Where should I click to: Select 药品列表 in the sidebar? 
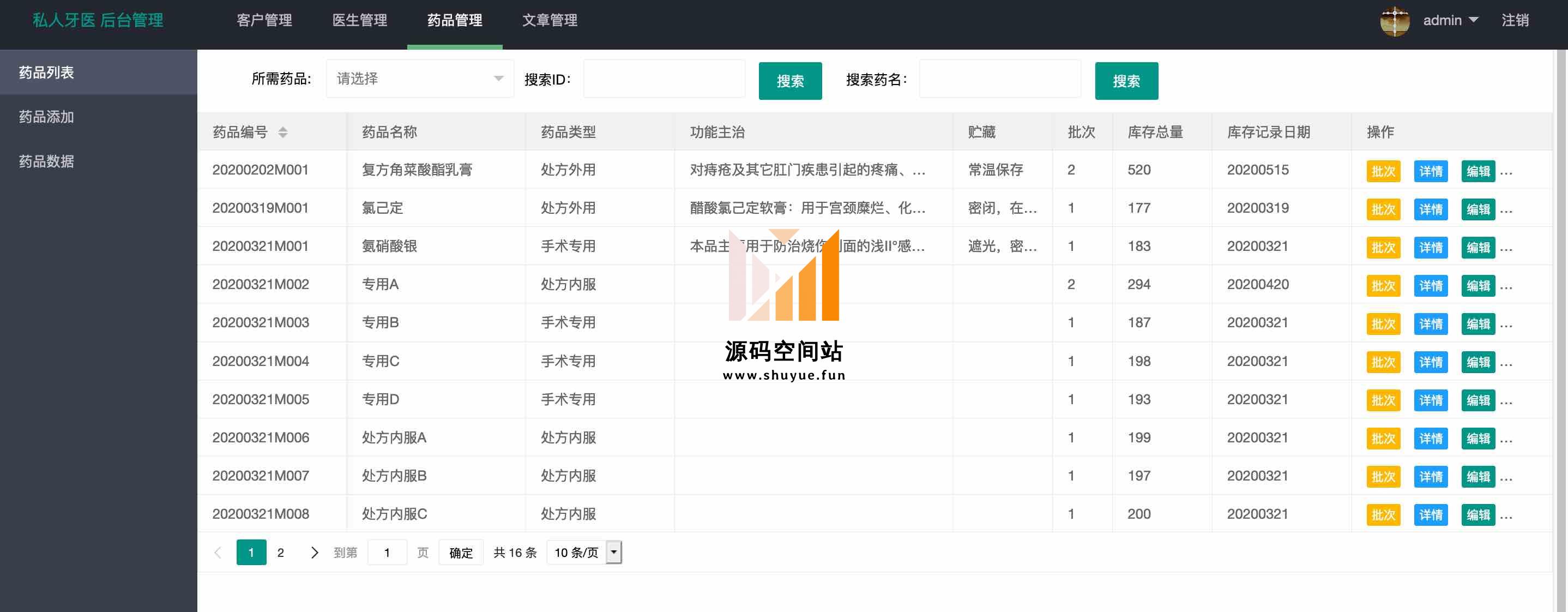click(99, 73)
